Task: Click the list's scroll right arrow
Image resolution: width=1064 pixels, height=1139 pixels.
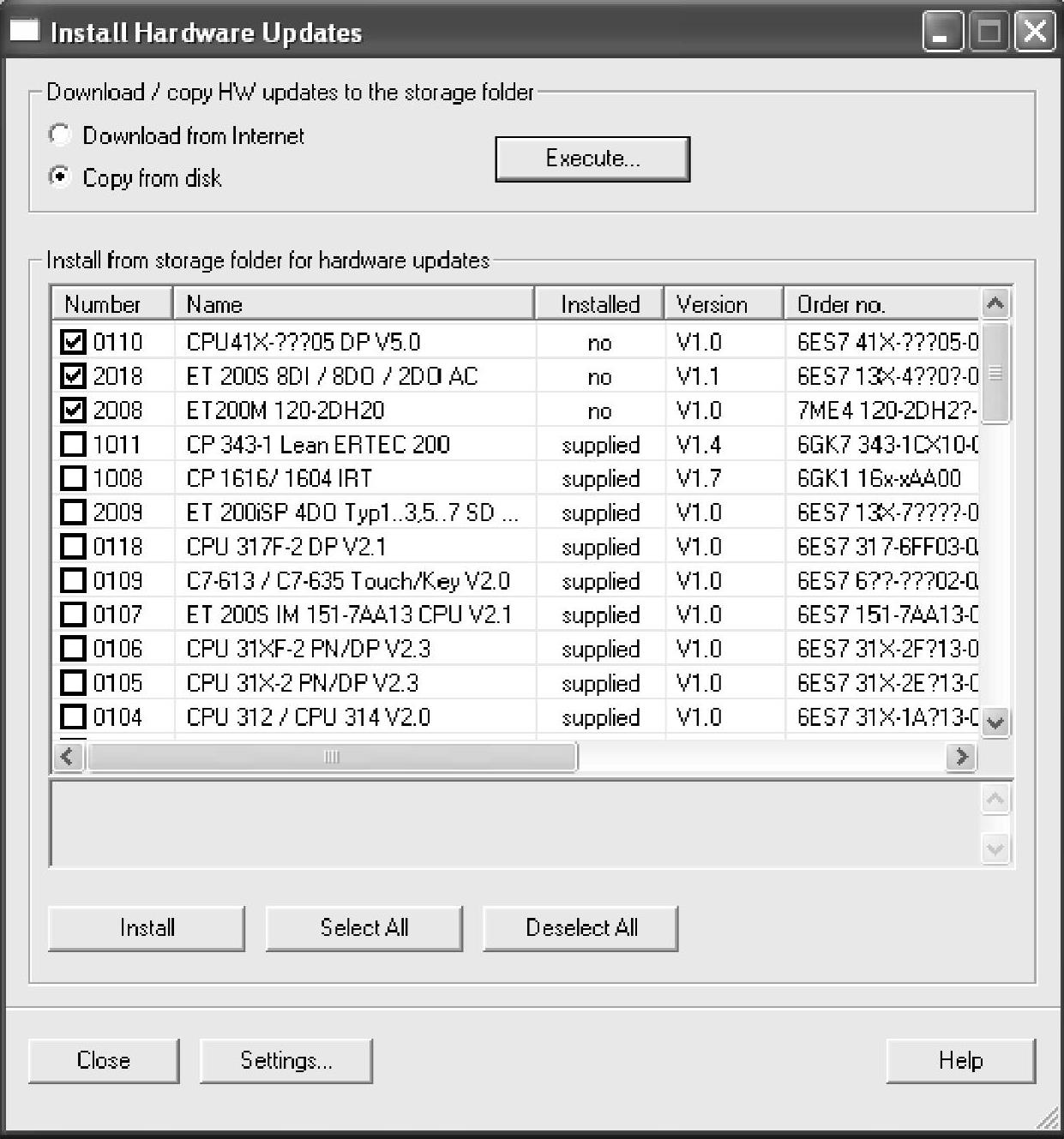Action: coord(961,757)
